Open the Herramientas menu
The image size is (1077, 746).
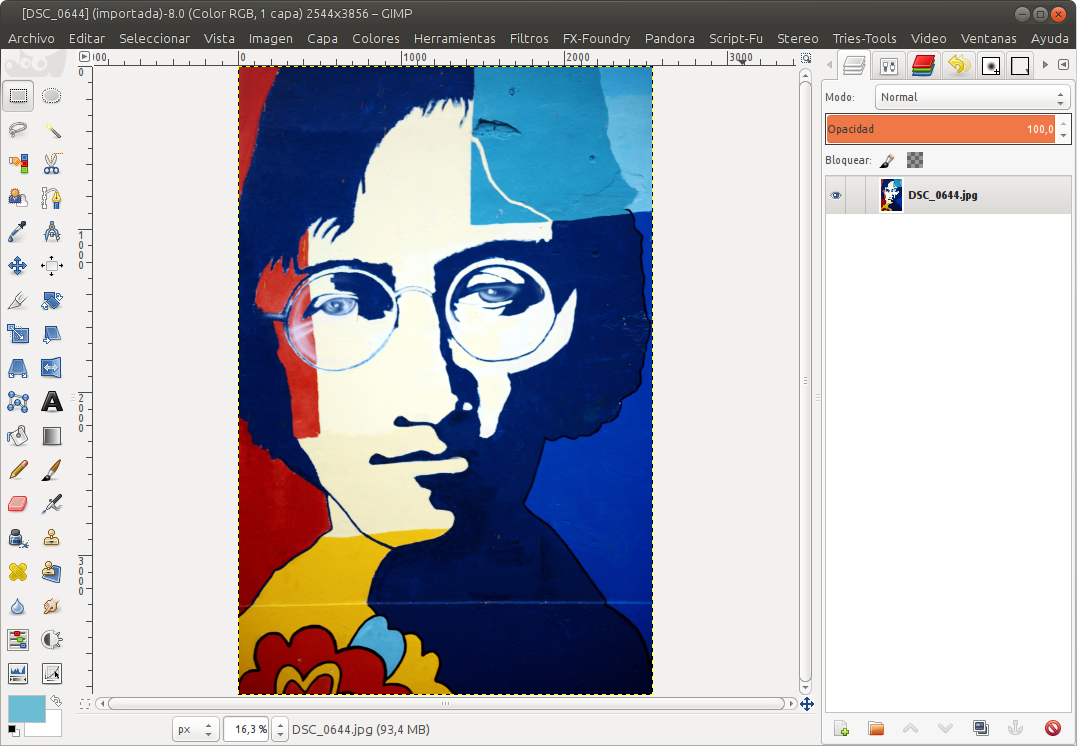point(454,38)
